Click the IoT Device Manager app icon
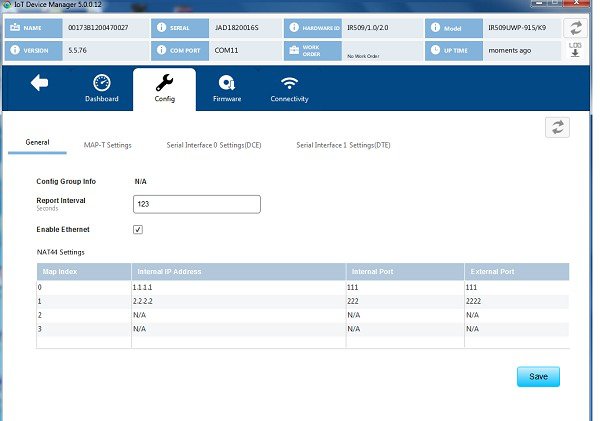 tap(7, 4)
